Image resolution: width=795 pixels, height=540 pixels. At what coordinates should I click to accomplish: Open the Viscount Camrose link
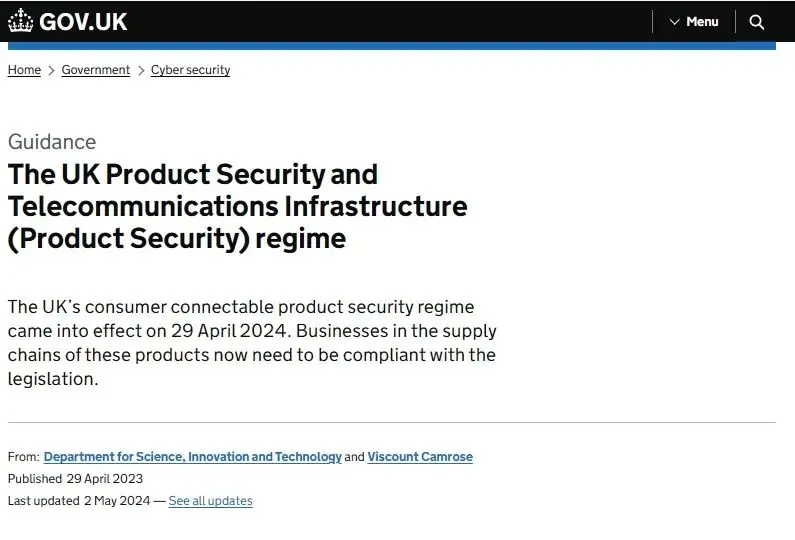[420, 457]
